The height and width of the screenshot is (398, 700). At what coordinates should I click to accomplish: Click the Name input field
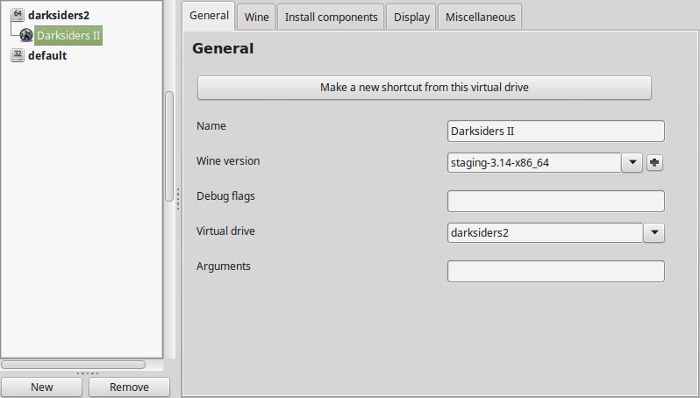point(556,131)
